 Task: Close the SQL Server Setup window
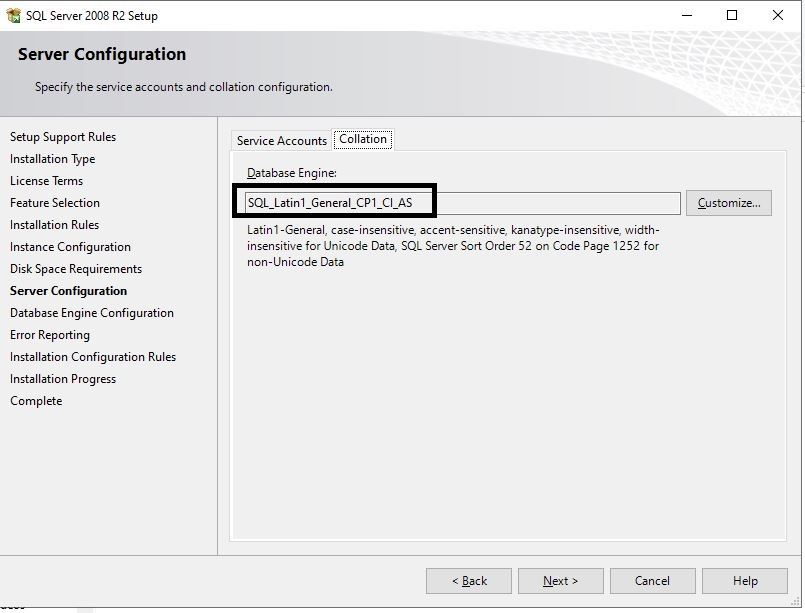pos(778,15)
